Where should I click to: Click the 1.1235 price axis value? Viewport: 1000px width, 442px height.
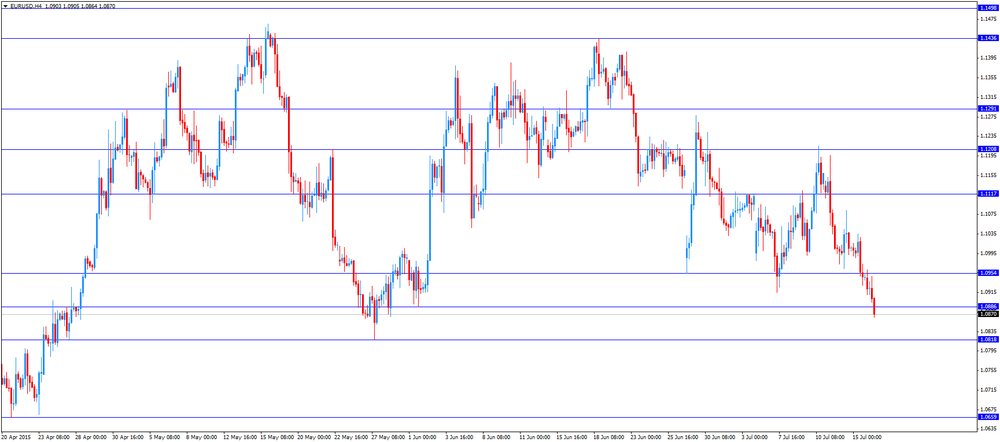989,136
